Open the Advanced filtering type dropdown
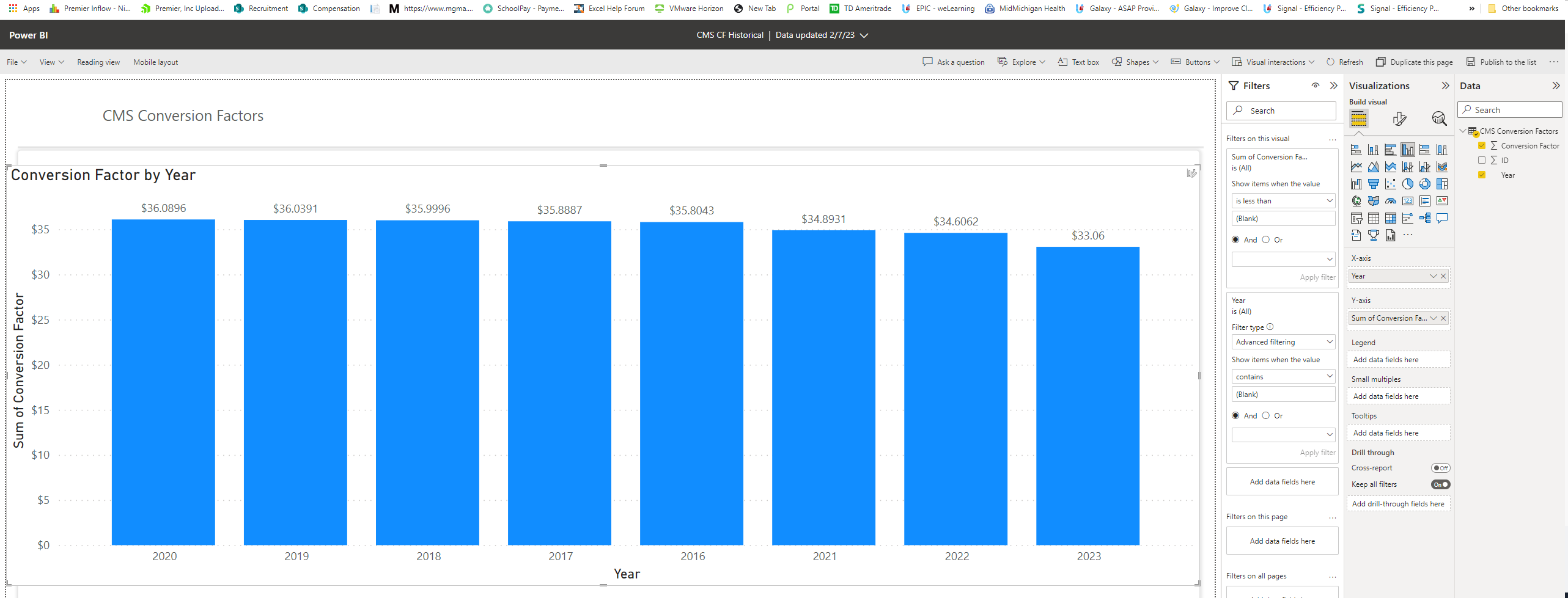The height and width of the screenshot is (598, 1568). (x=1283, y=341)
